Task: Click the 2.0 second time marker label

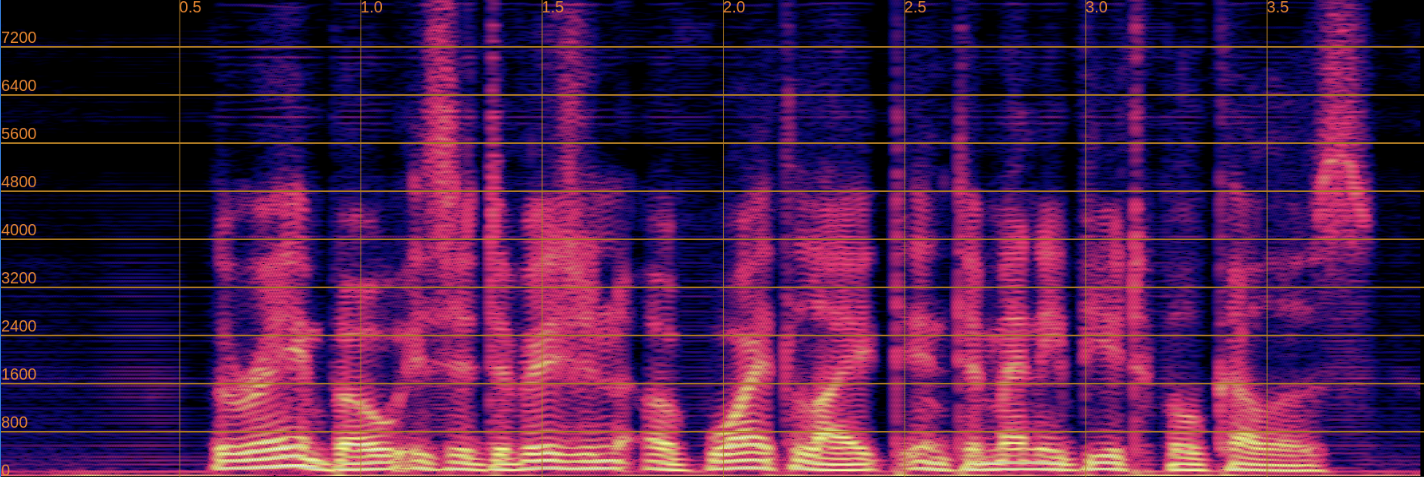Action: coord(734,8)
